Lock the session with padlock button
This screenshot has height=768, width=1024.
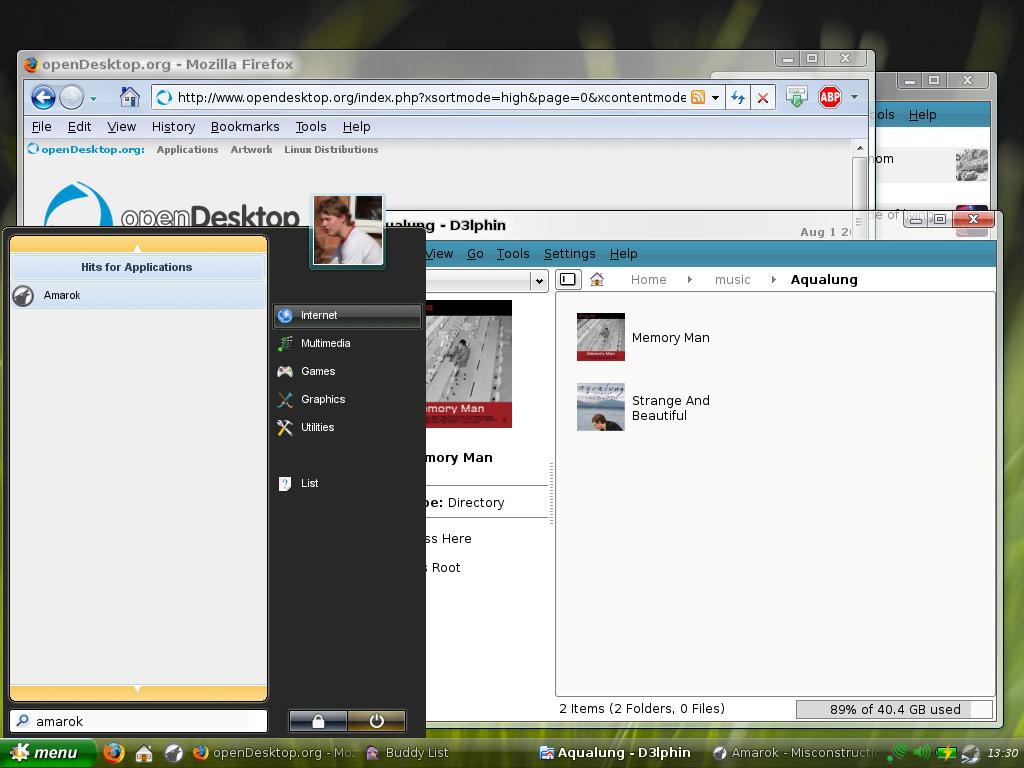(x=318, y=721)
